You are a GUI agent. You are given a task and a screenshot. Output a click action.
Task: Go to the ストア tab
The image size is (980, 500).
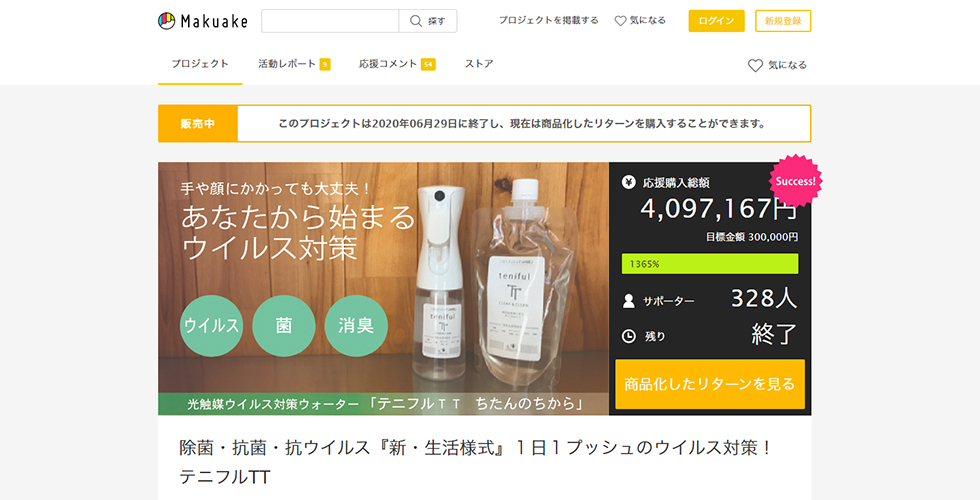[x=479, y=64]
